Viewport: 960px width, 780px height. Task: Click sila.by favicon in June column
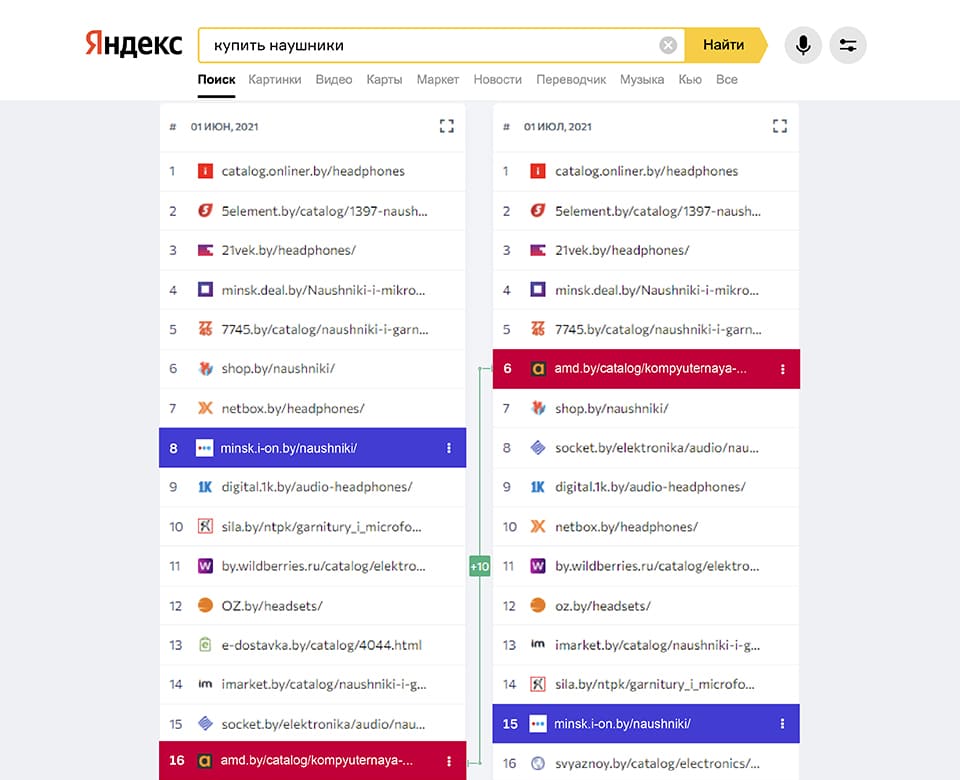click(x=205, y=527)
